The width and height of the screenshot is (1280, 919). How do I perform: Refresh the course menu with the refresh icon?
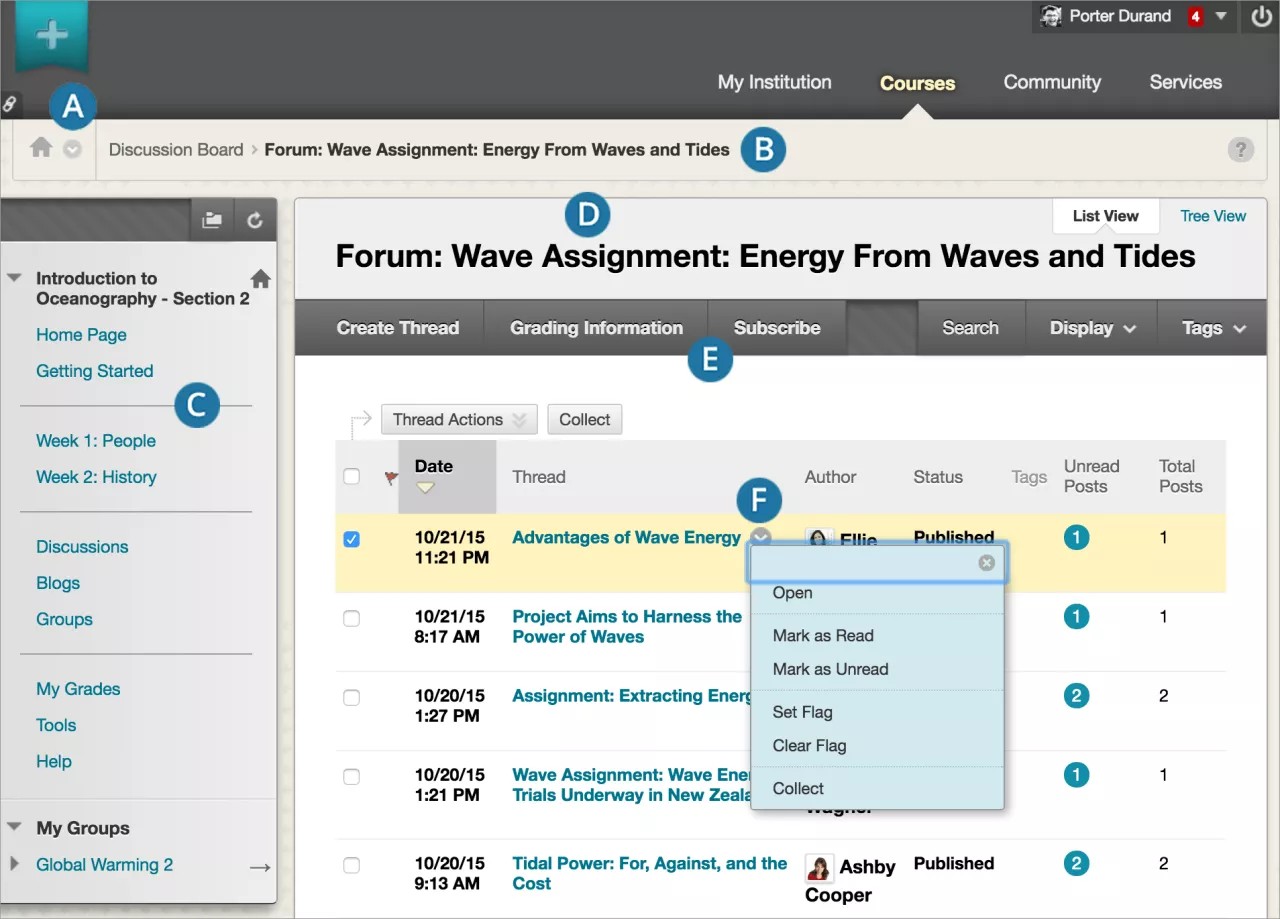[x=255, y=221]
